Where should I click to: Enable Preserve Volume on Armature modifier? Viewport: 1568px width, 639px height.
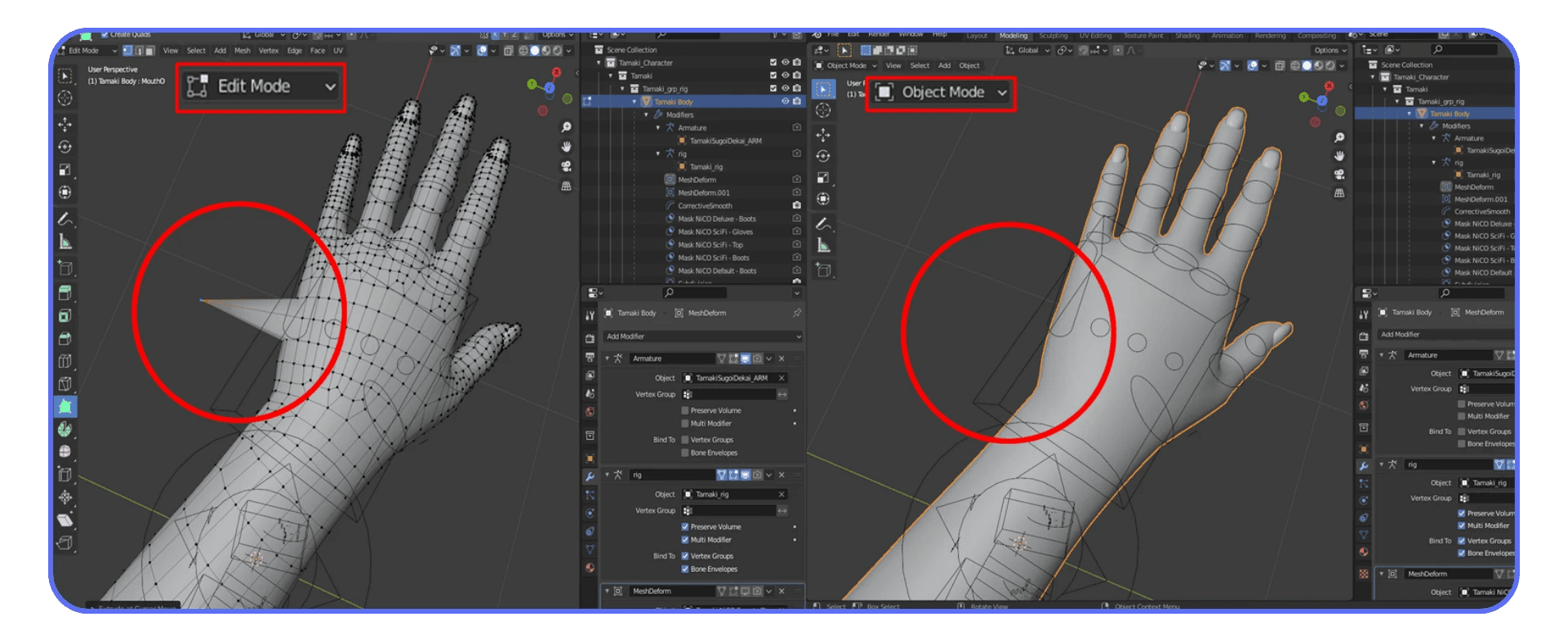[685, 410]
